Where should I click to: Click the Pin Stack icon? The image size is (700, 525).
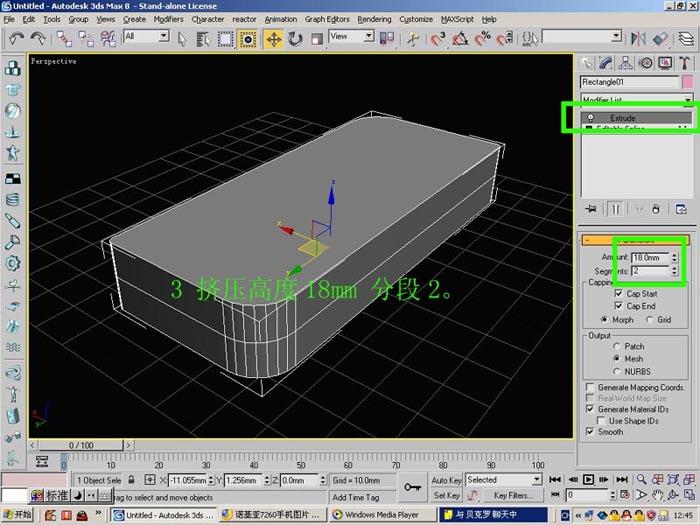point(591,209)
